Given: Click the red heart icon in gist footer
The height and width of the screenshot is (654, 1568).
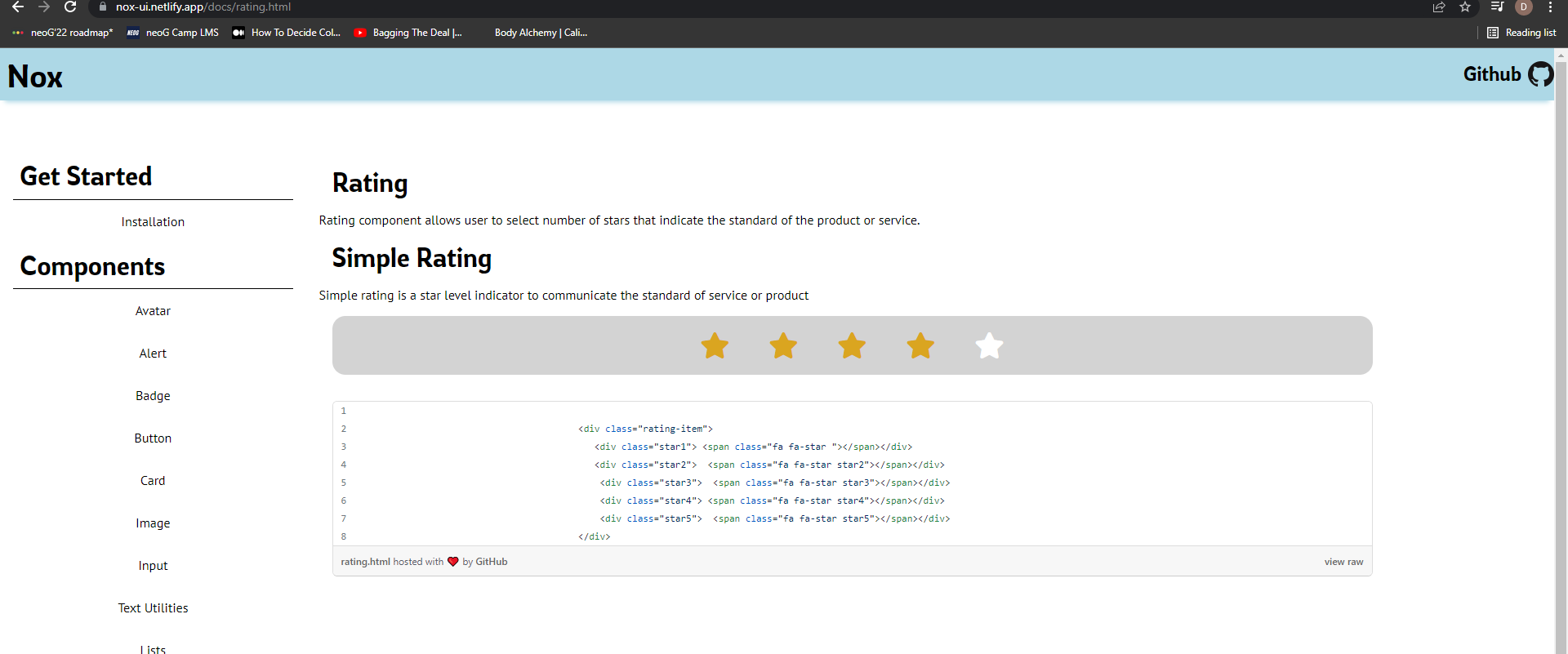Looking at the screenshot, I should click(x=453, y=562).
